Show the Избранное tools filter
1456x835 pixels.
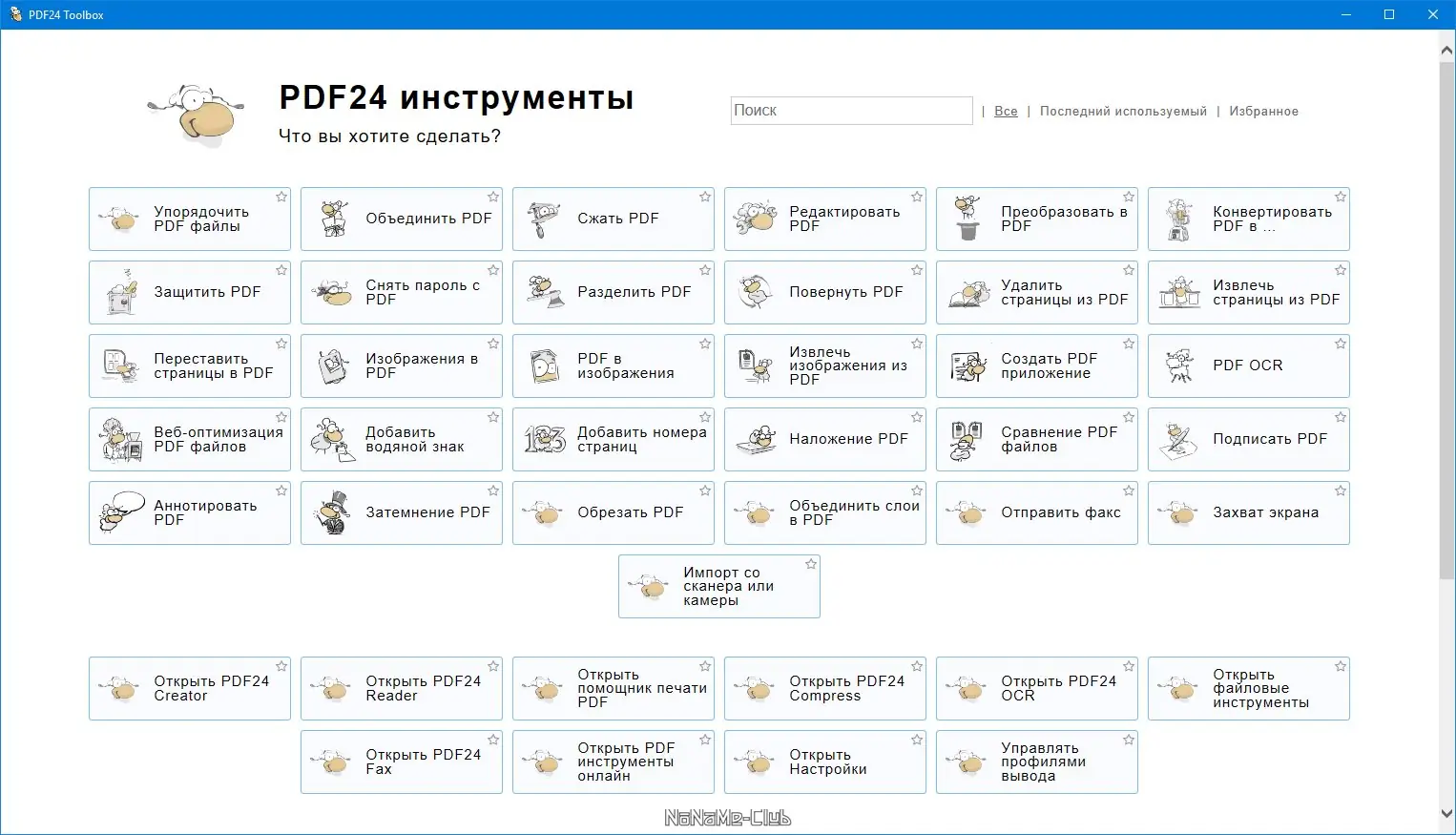point(1263,112)
